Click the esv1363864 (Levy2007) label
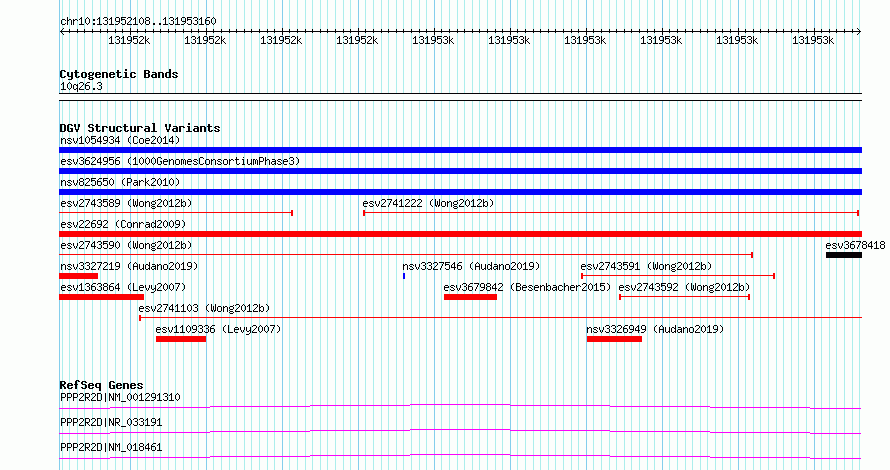 [x=123, y=287]
